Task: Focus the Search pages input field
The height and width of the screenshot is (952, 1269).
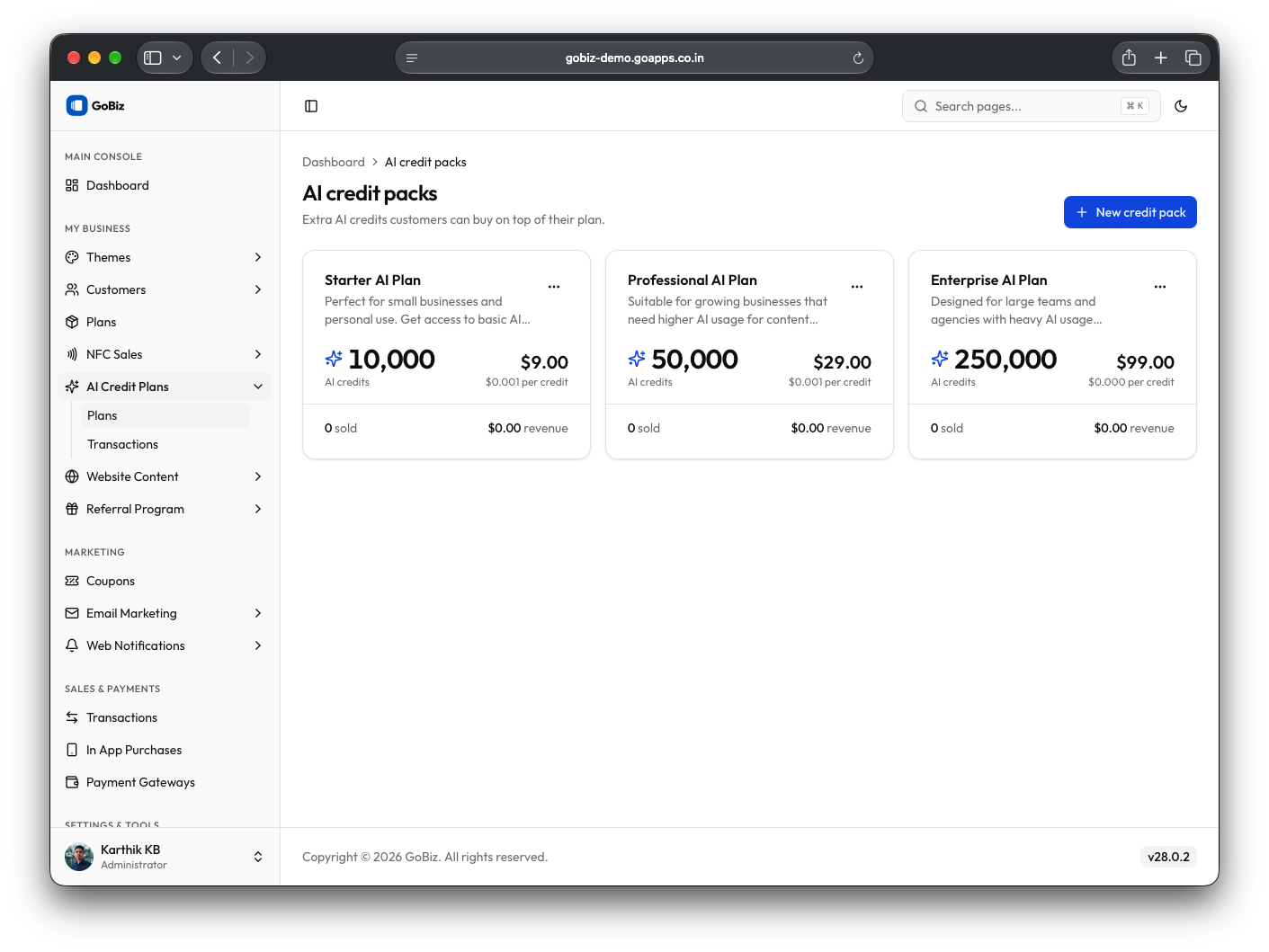Action: click(x=1031, y=106)
